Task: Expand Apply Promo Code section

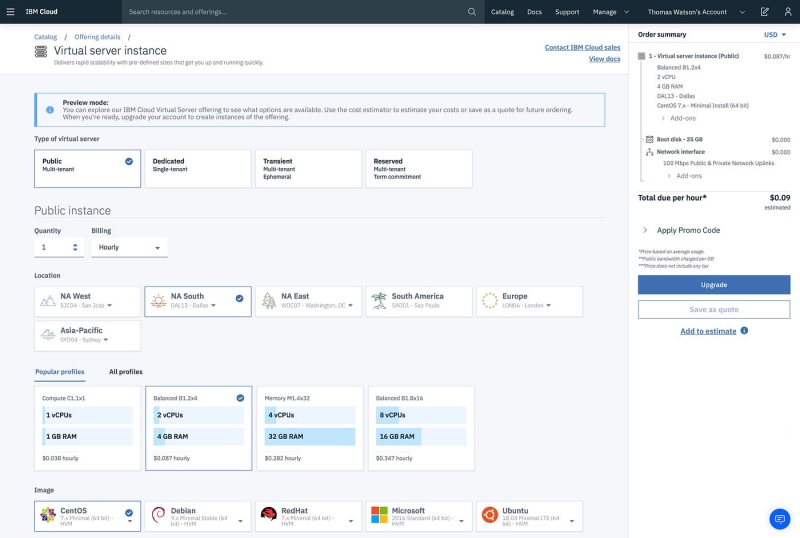Action: [x=681, y=230]
